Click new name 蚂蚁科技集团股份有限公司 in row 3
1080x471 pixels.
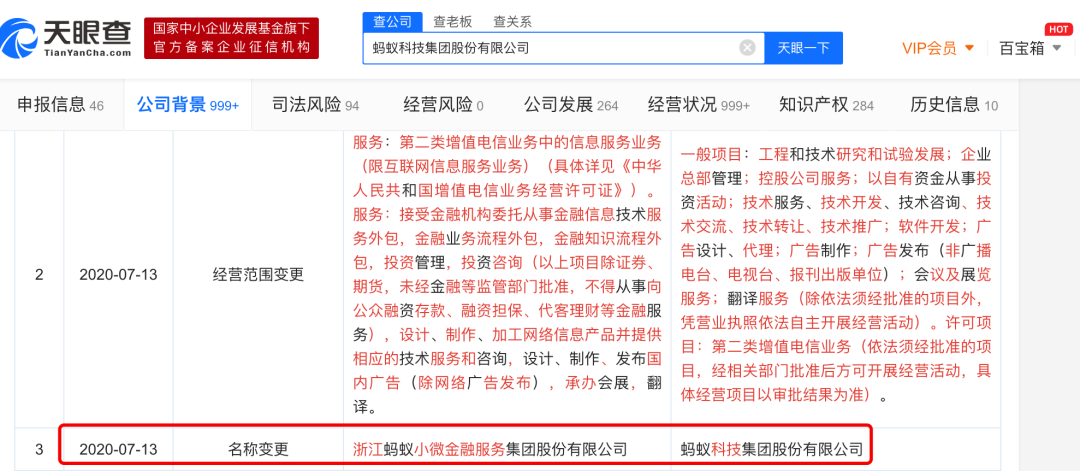[771, 450]
